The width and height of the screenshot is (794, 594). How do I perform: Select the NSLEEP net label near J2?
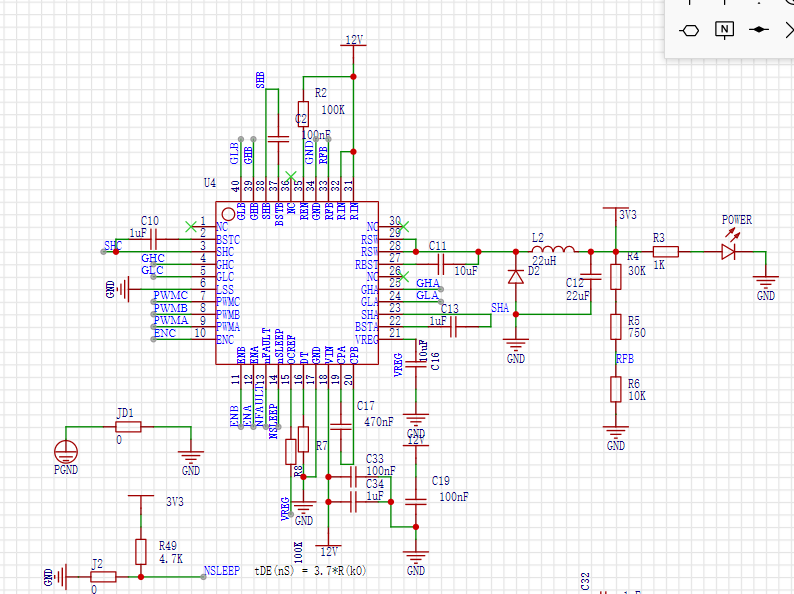[221, 571]
